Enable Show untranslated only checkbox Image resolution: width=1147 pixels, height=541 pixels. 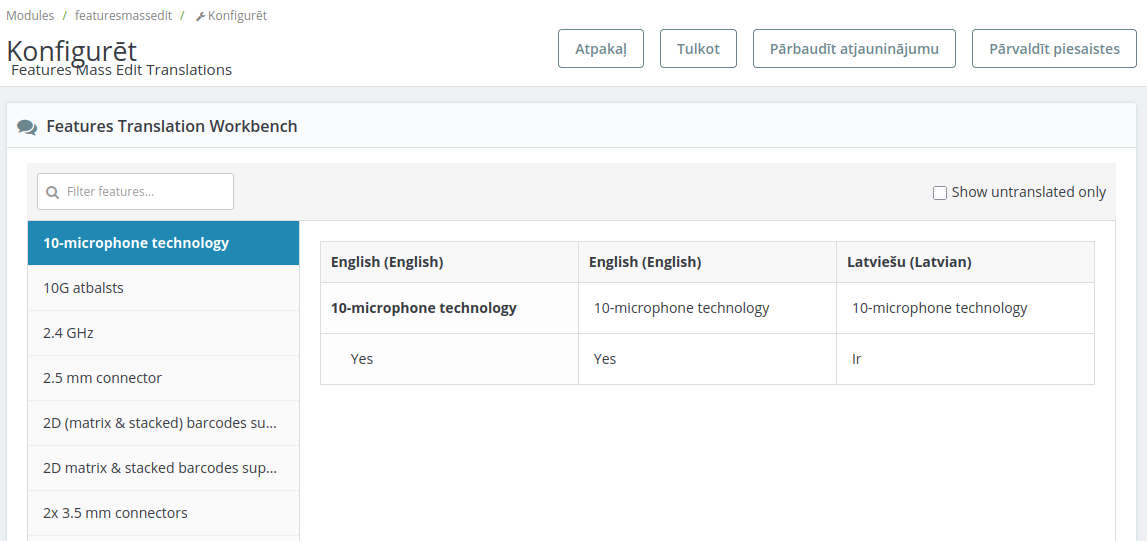pos(939,192)
